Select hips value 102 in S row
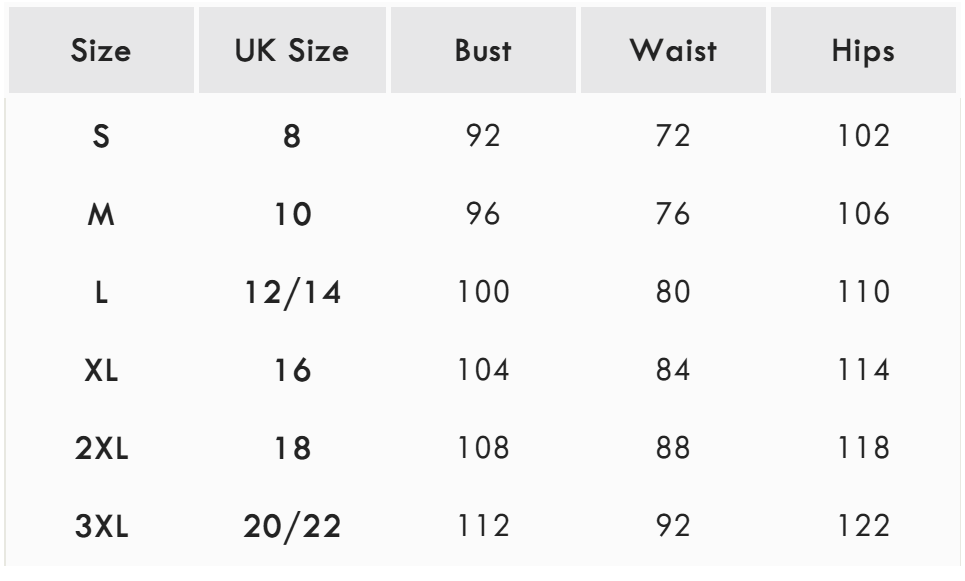The image size is (965, 581). pos(861,135)
